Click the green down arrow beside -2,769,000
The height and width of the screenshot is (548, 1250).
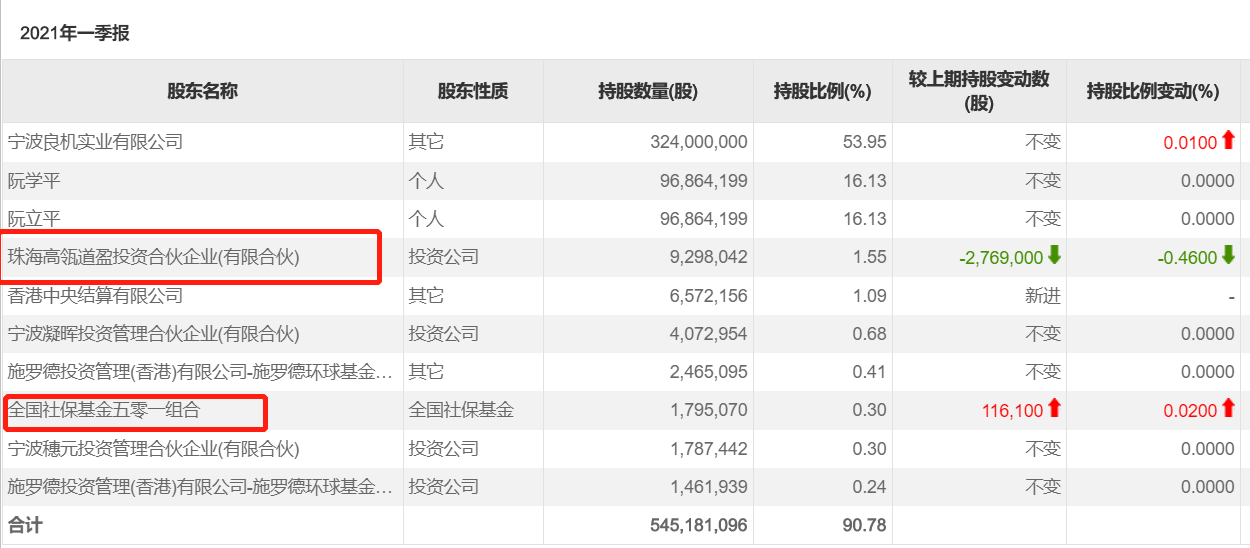1054,256
